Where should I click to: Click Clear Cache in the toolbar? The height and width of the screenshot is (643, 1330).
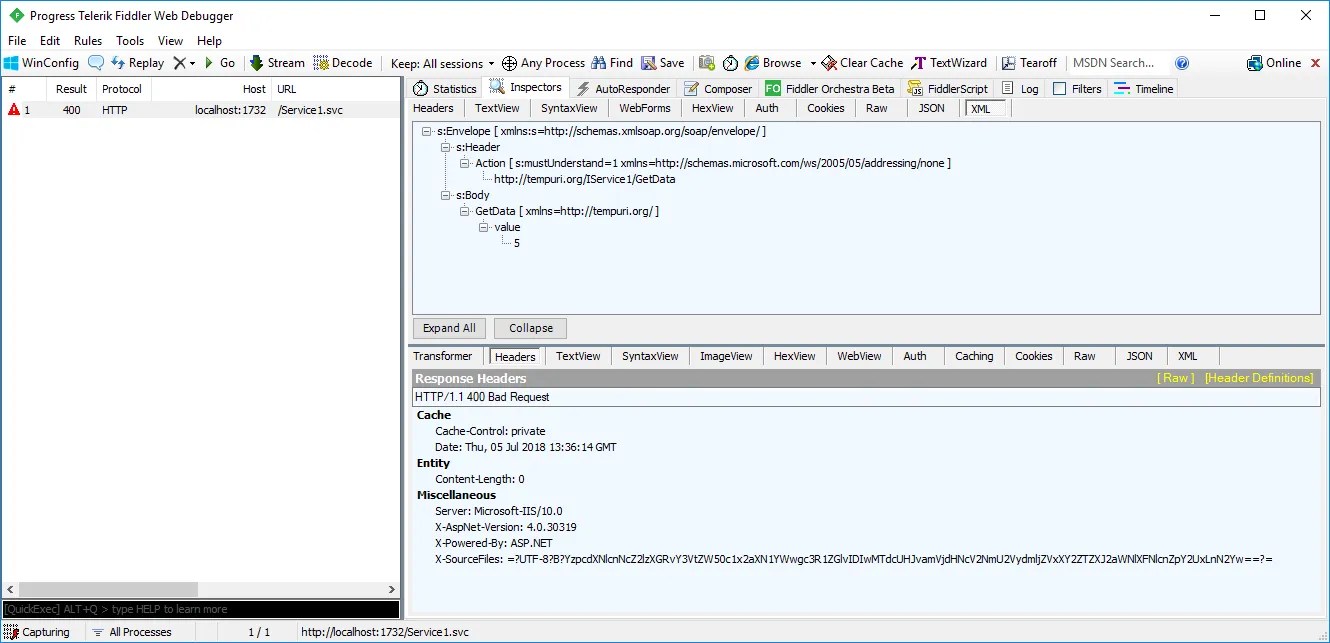coord(861,63)
